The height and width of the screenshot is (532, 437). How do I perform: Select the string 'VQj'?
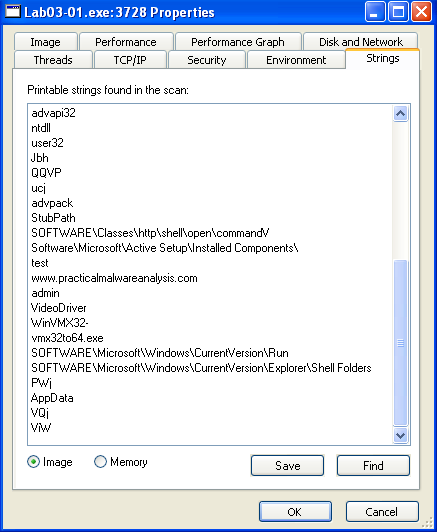[x=40, y=413]
